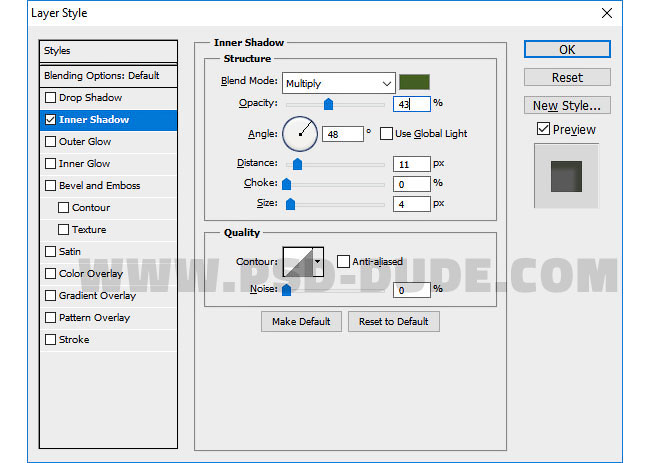Select the Stroke style row label
The image size is (650, 463).
[74, 339]
